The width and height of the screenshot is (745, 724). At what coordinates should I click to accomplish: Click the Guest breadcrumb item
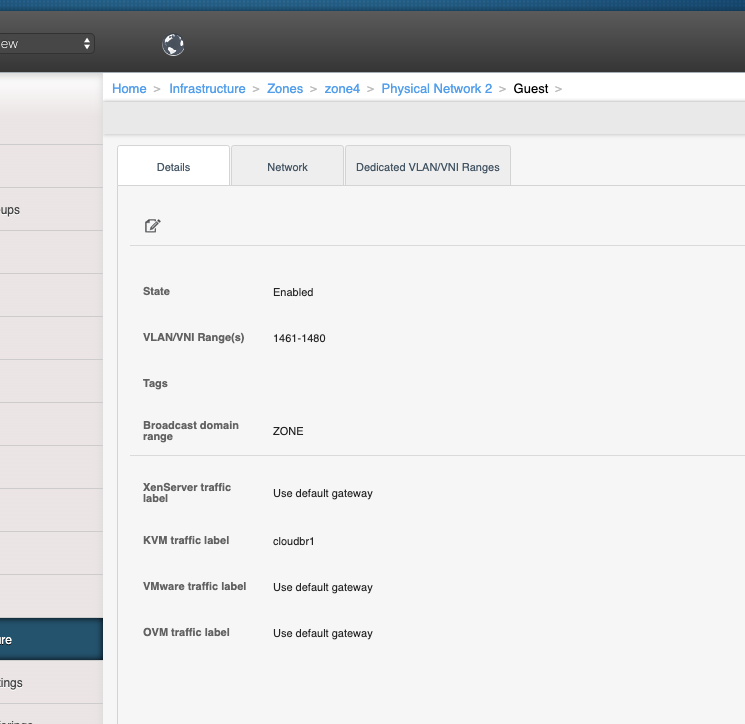(531, 89)
